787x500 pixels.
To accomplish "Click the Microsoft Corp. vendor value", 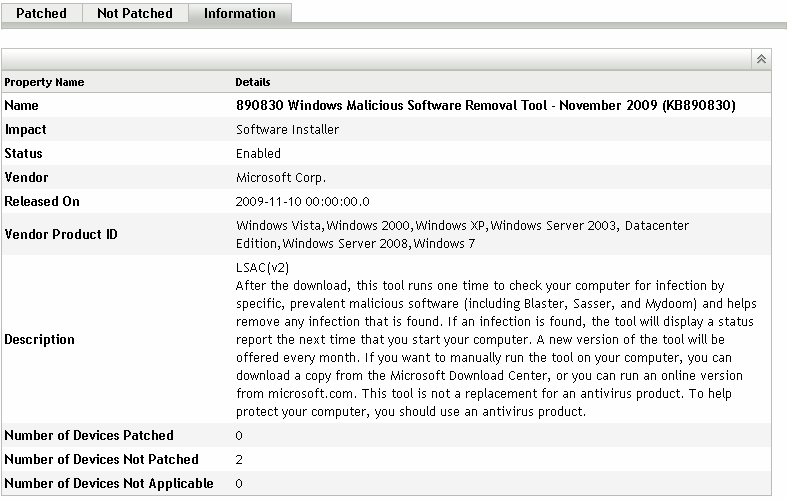I will (x=280, y=178).
